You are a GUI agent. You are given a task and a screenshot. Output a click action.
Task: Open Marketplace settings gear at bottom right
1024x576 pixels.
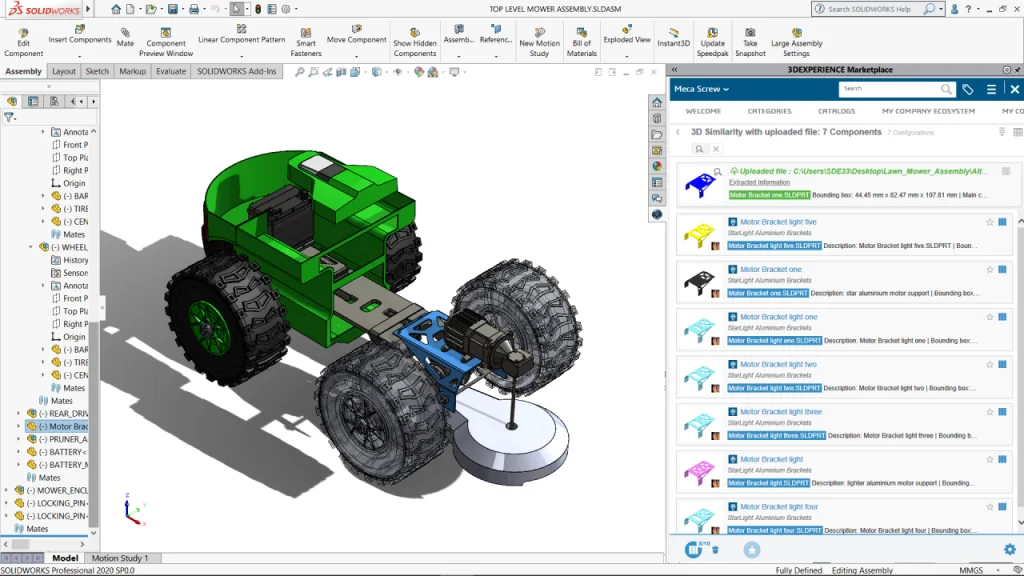[x=1010, y=550]
